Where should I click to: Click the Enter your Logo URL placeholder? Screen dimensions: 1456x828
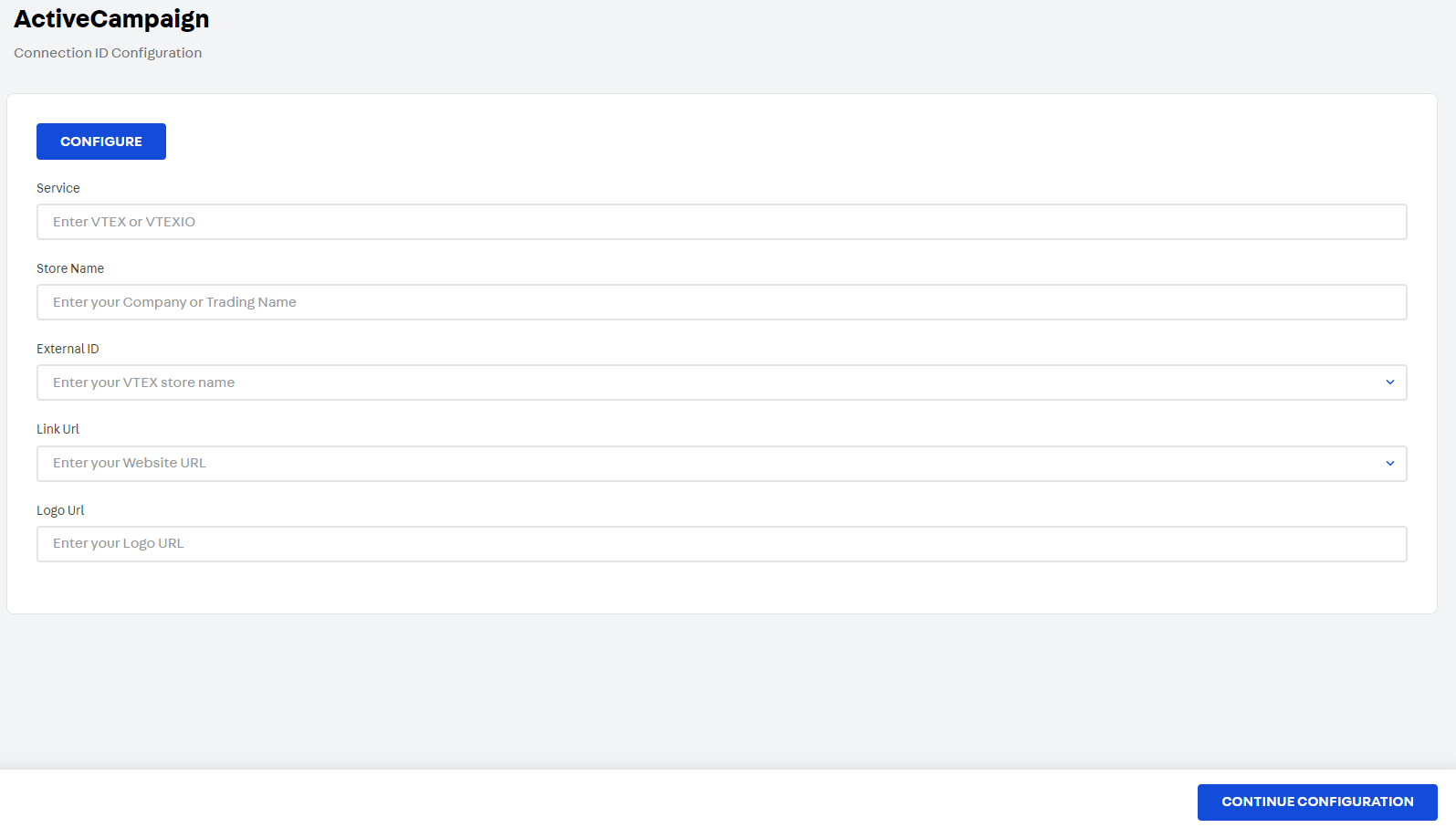tap(119, 543)
